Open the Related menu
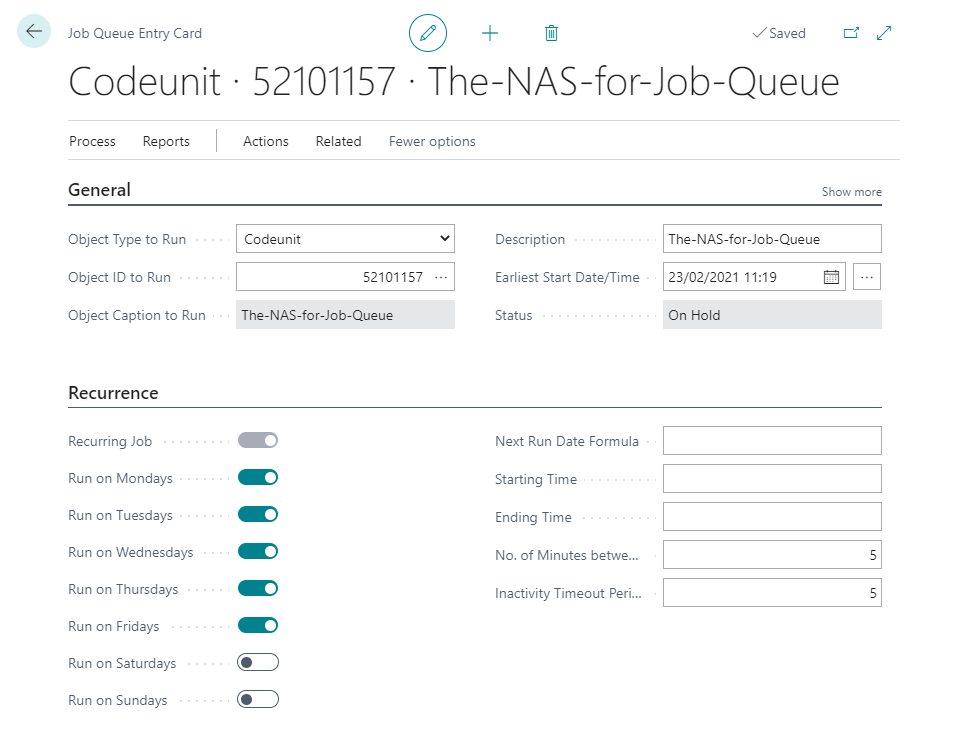The height and width of the screenshot is (729, 968). point(338,141)
